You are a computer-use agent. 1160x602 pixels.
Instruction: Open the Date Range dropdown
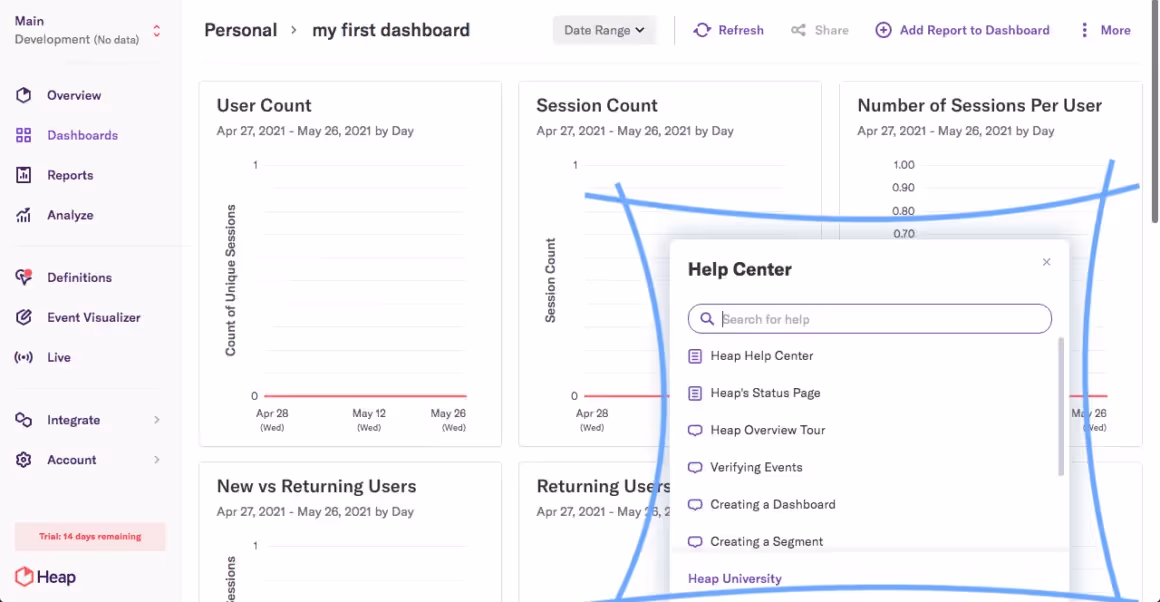tap(604, 30)
